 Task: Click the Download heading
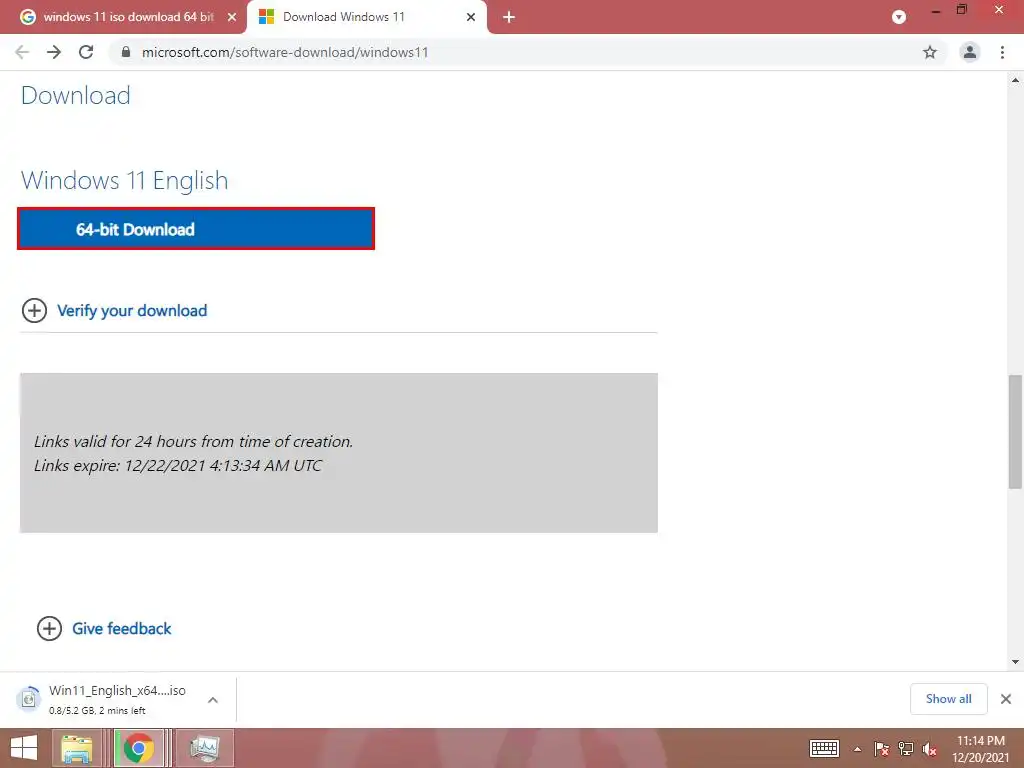[76, 95]
